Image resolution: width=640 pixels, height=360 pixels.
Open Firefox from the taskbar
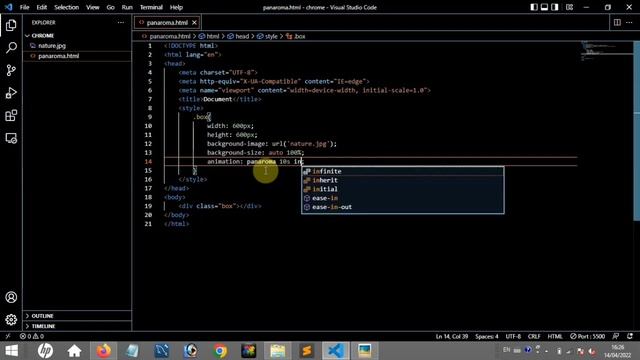[x=103, y=351]
